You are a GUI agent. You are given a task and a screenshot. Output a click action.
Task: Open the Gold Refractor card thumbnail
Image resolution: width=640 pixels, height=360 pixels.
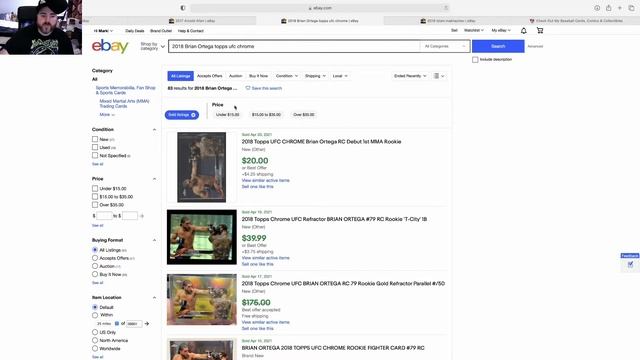[202, 300]
